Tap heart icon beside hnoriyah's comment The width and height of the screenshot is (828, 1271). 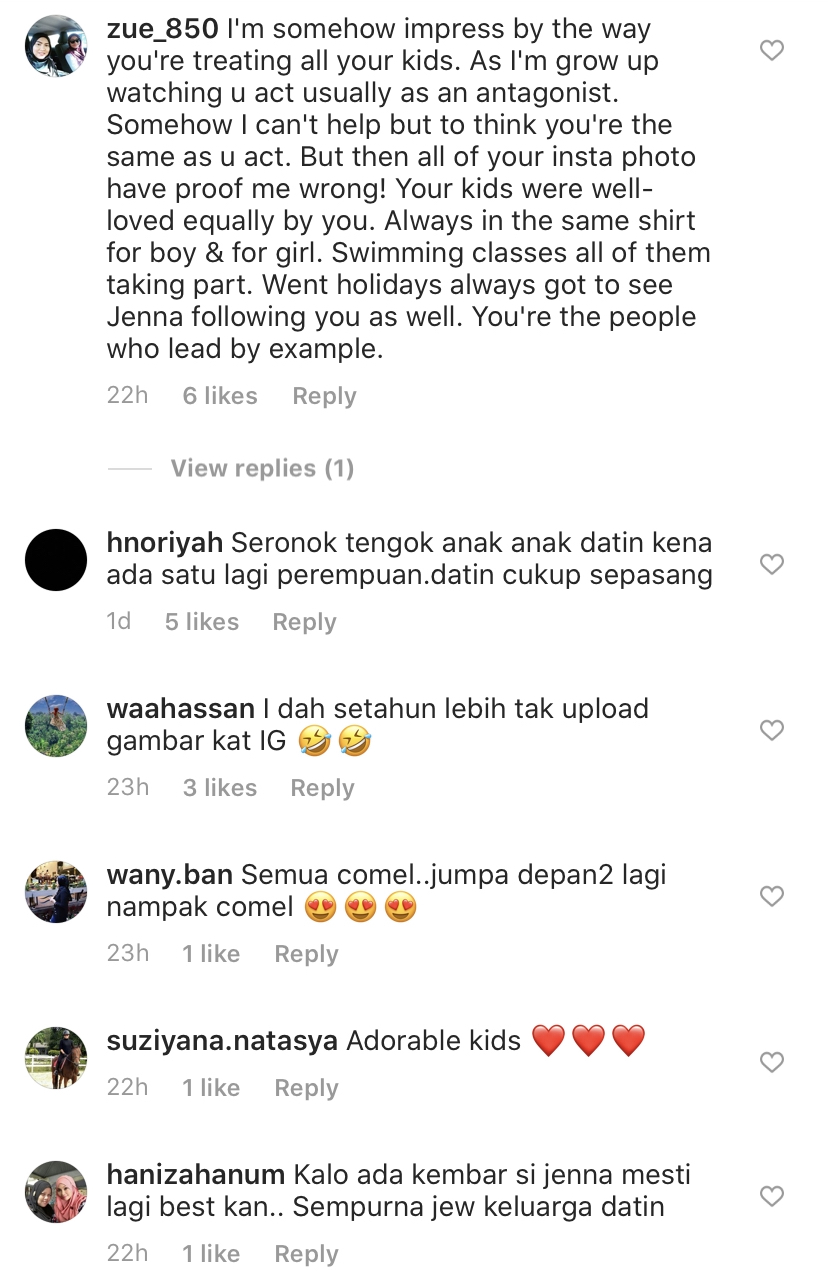[772, 564]
